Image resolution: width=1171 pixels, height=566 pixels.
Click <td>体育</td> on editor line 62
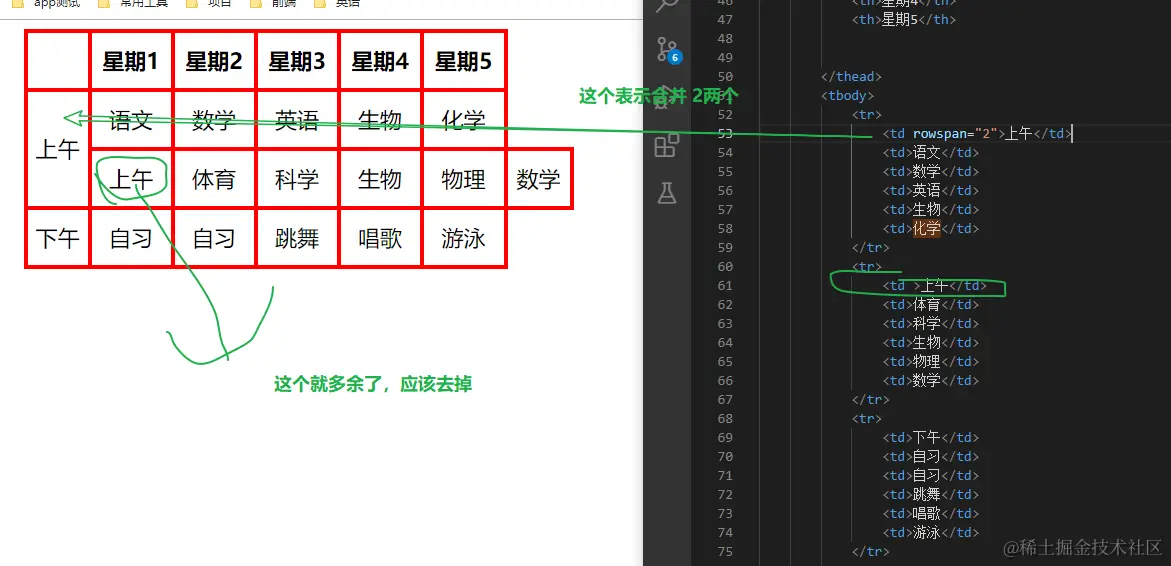point(931,305)
